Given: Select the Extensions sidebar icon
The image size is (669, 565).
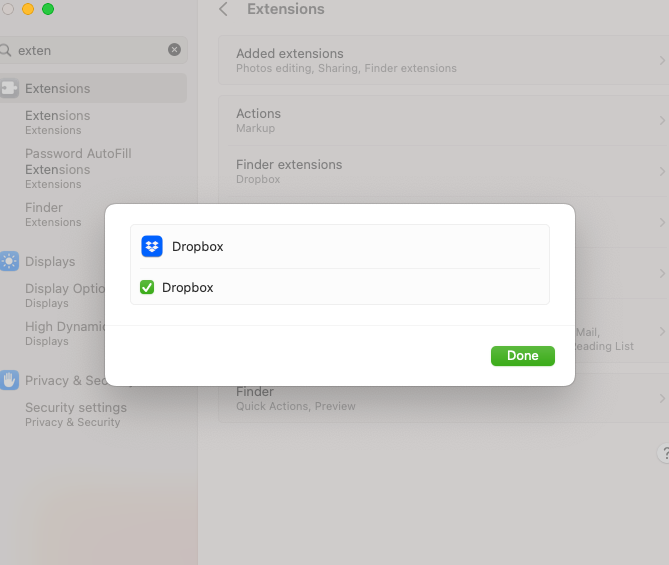Looking at the screenshot, I should click(x=9, y=88).
